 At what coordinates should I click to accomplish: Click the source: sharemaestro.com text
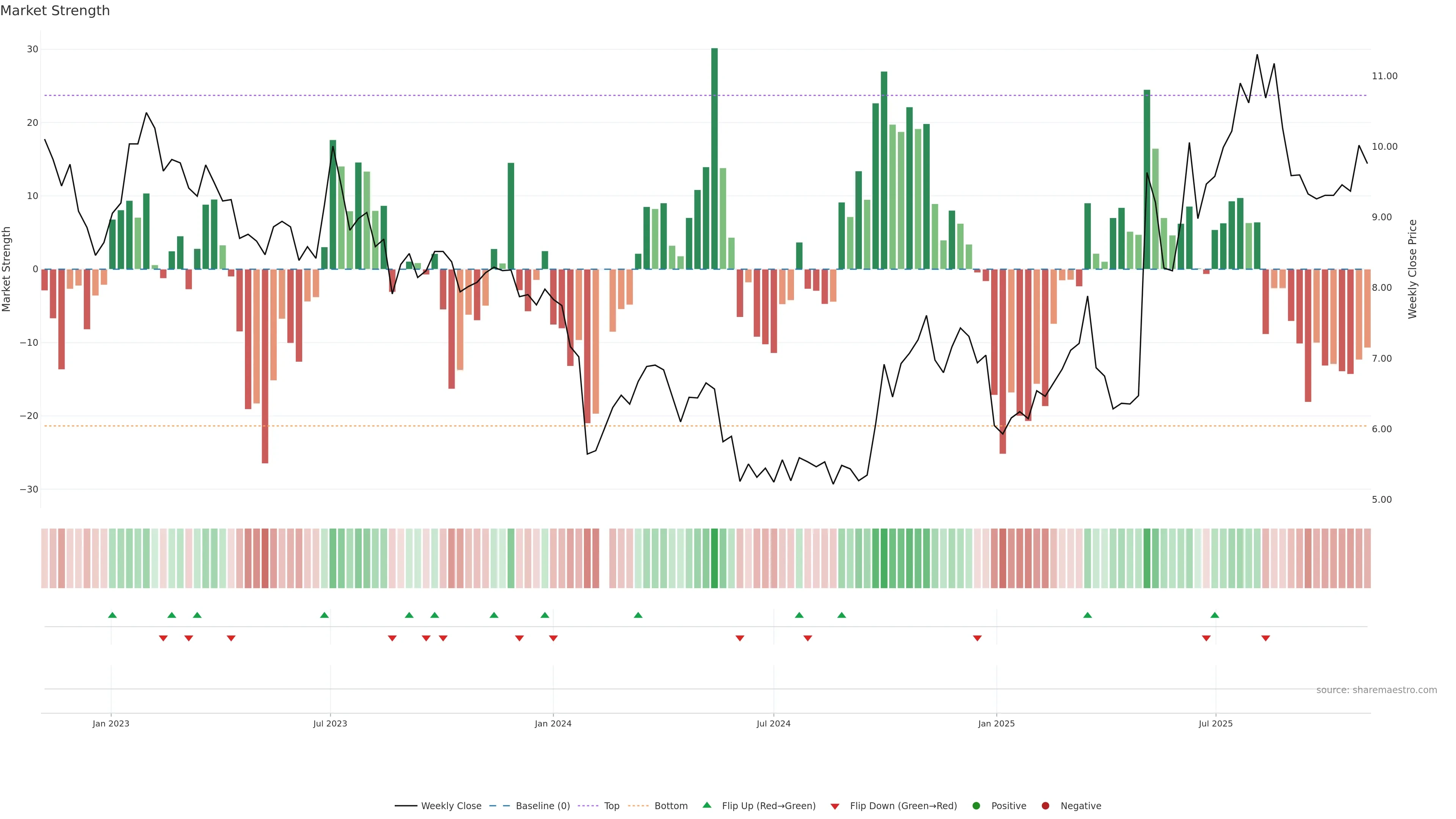tap(1376, 690)
